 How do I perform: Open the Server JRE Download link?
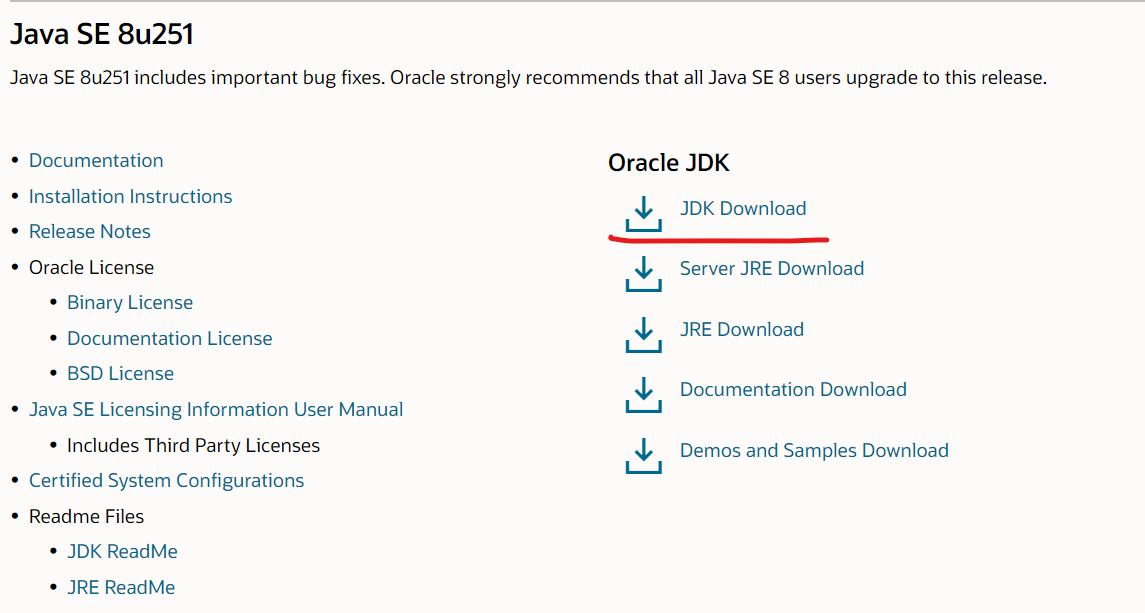(771, 268)
